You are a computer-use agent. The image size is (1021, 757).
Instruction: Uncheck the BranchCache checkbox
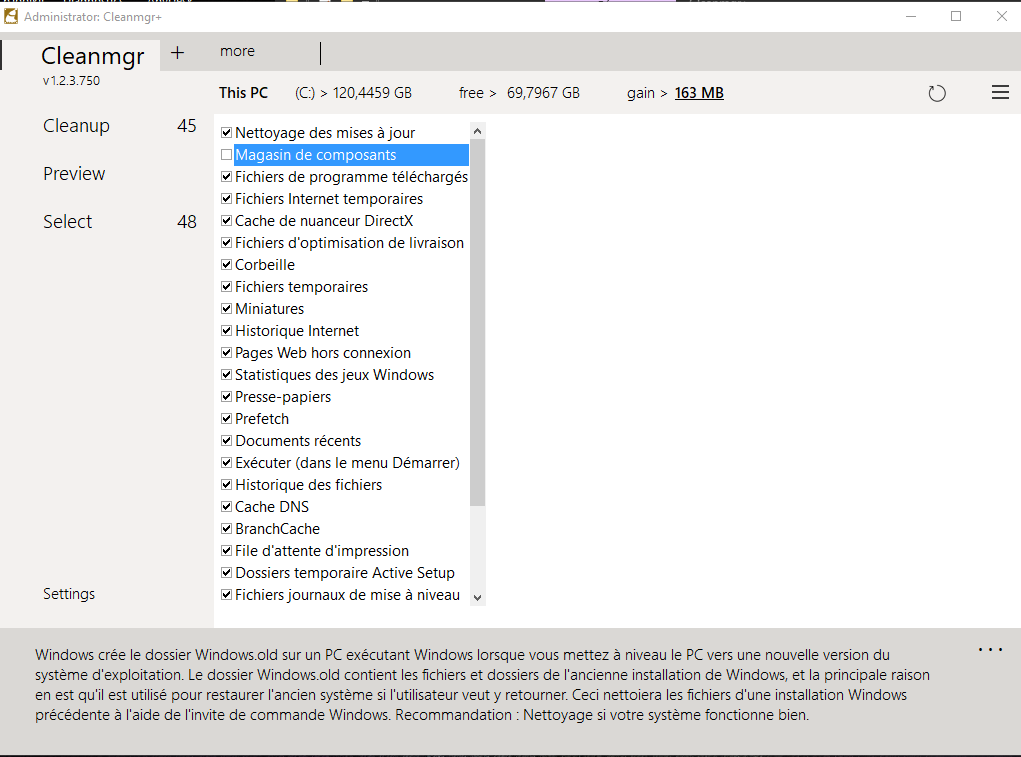(227, 529)
